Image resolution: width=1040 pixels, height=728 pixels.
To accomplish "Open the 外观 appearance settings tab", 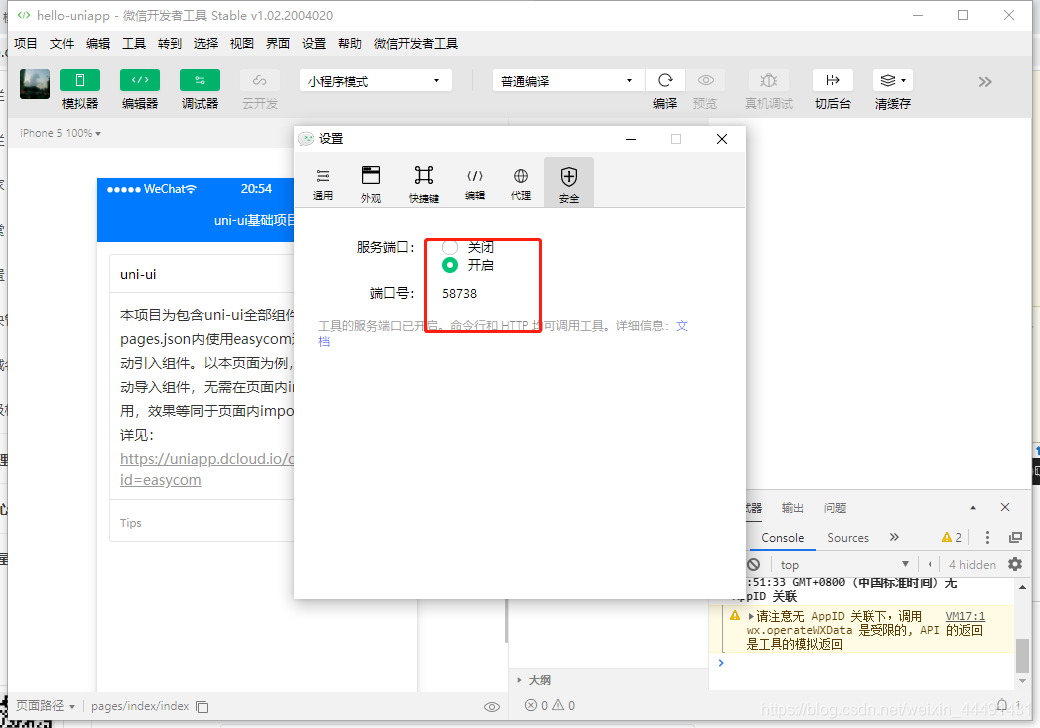I will point(371,184).
